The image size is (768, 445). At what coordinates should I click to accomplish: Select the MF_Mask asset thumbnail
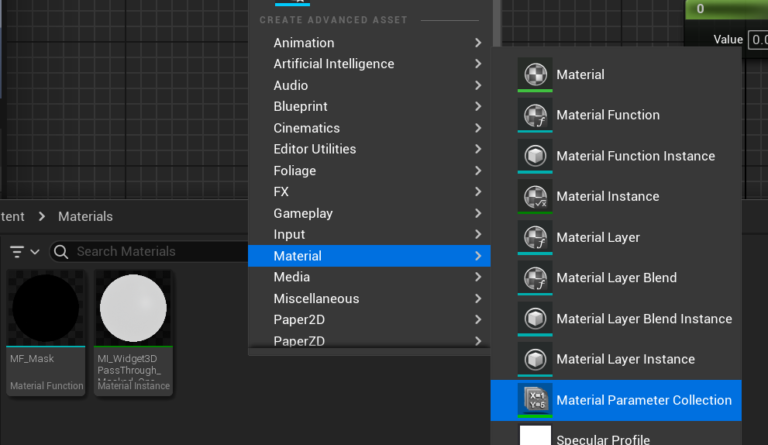tap(45, 310)
